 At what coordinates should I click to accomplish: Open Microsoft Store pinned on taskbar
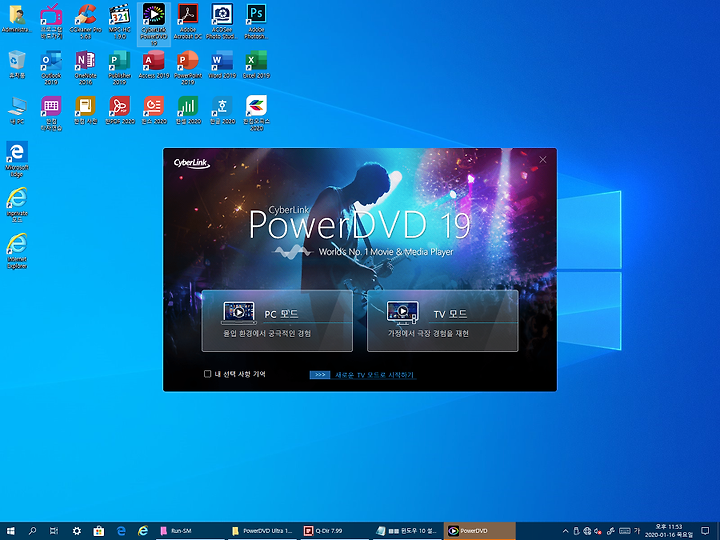[x=99, y=531]
